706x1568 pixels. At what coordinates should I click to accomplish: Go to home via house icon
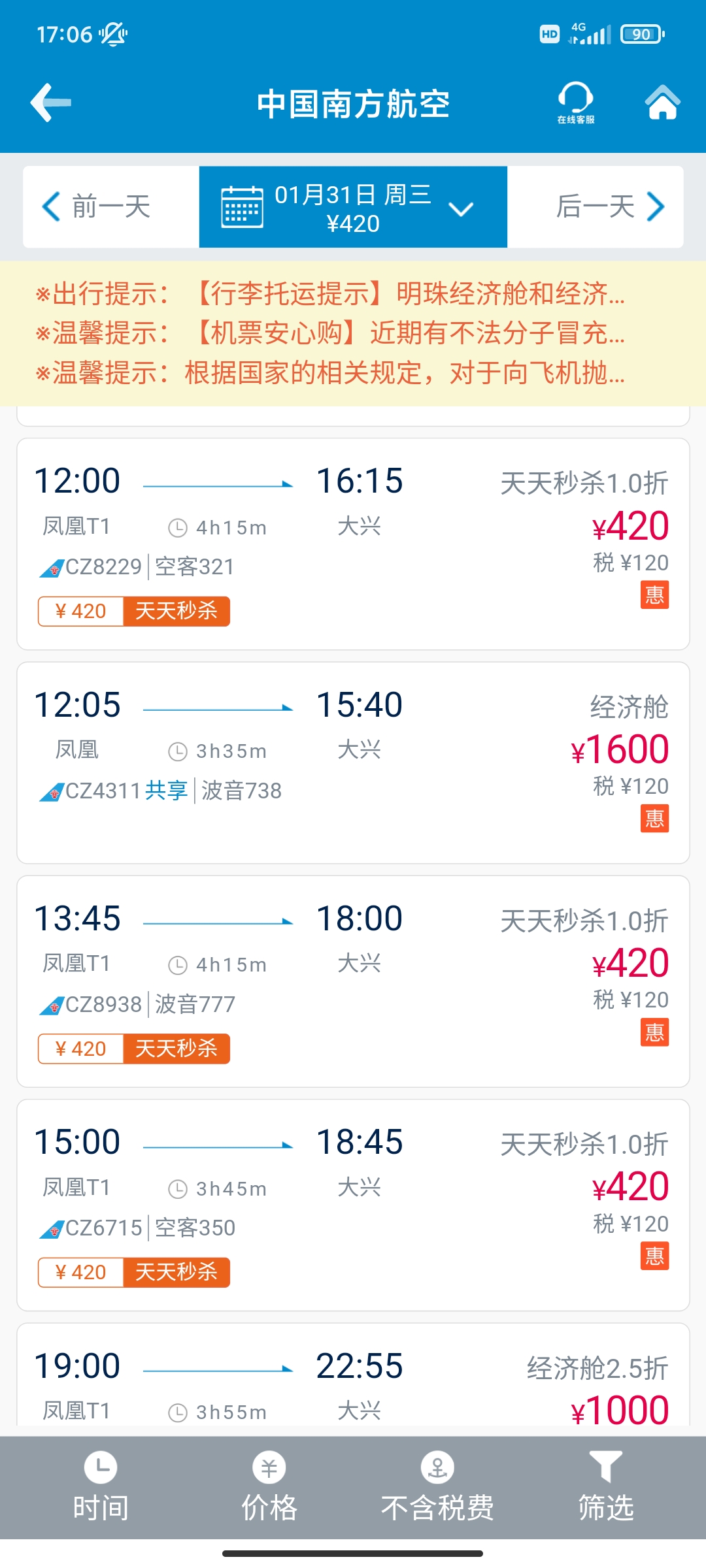click(662, 102)
